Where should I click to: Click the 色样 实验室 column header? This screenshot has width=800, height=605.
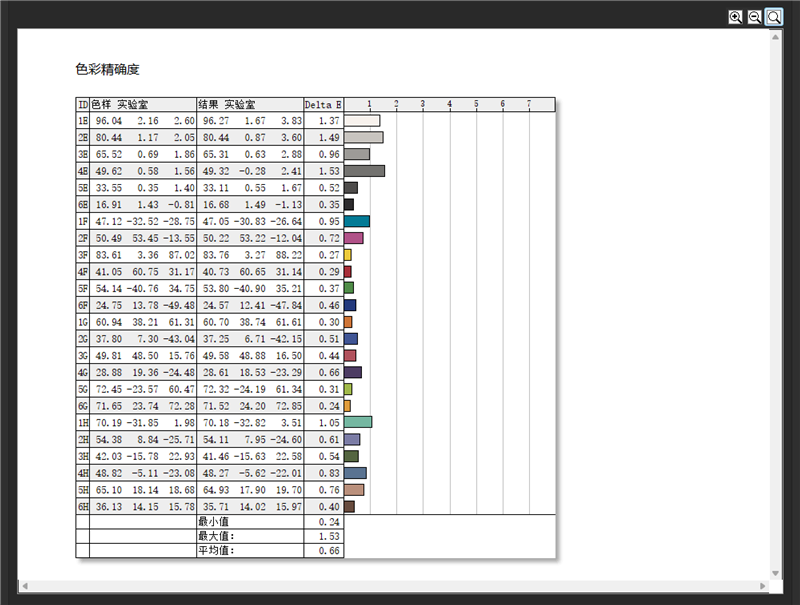click(143, 105)
